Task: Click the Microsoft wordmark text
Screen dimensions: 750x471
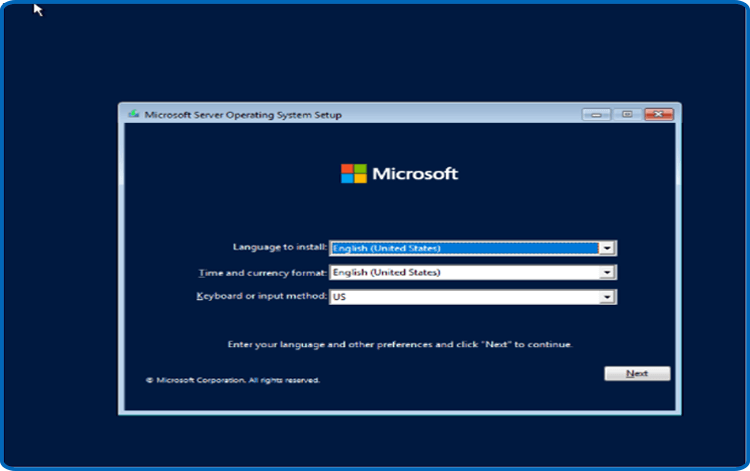Action: pos(415,174)
